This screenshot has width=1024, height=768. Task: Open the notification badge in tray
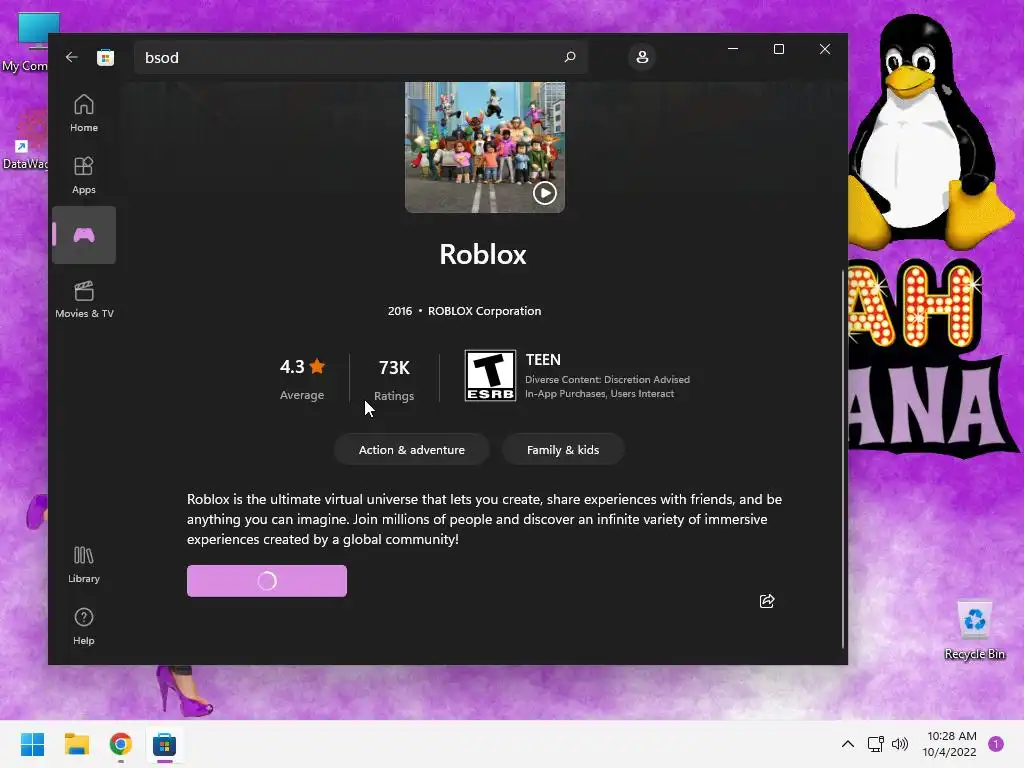click(x=996, y=744)
